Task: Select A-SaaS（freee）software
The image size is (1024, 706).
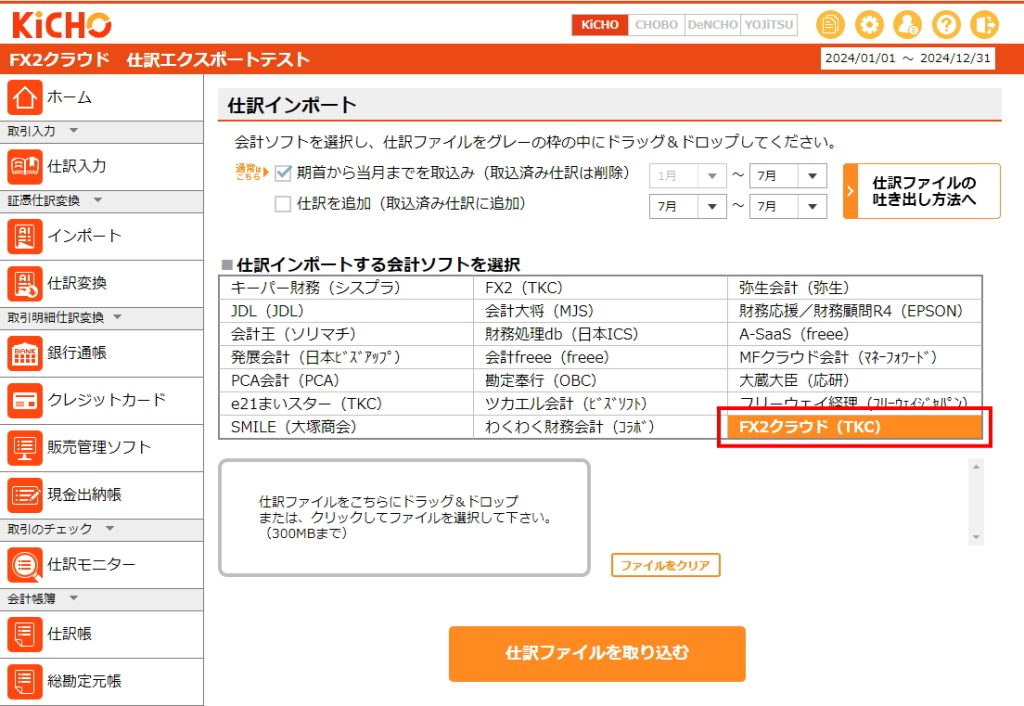Action: click(x=855, y=334)
